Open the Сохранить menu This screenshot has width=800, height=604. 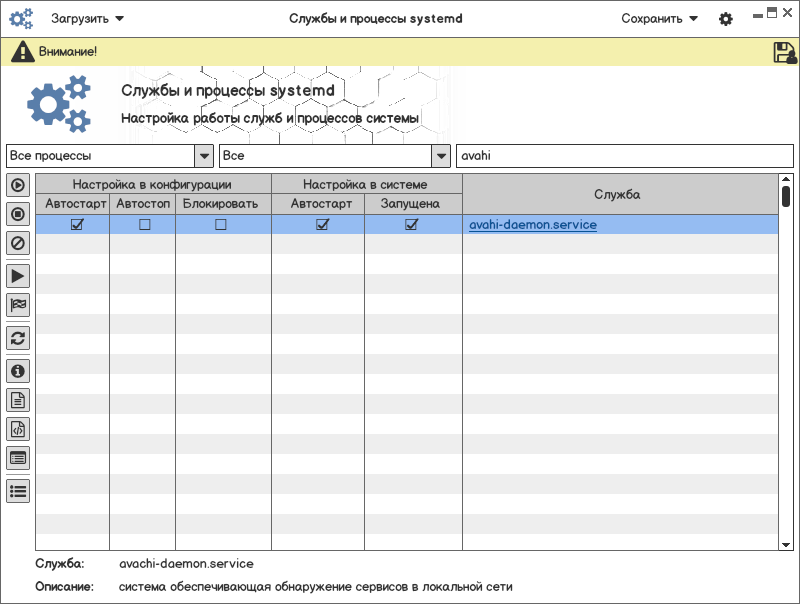659,19
